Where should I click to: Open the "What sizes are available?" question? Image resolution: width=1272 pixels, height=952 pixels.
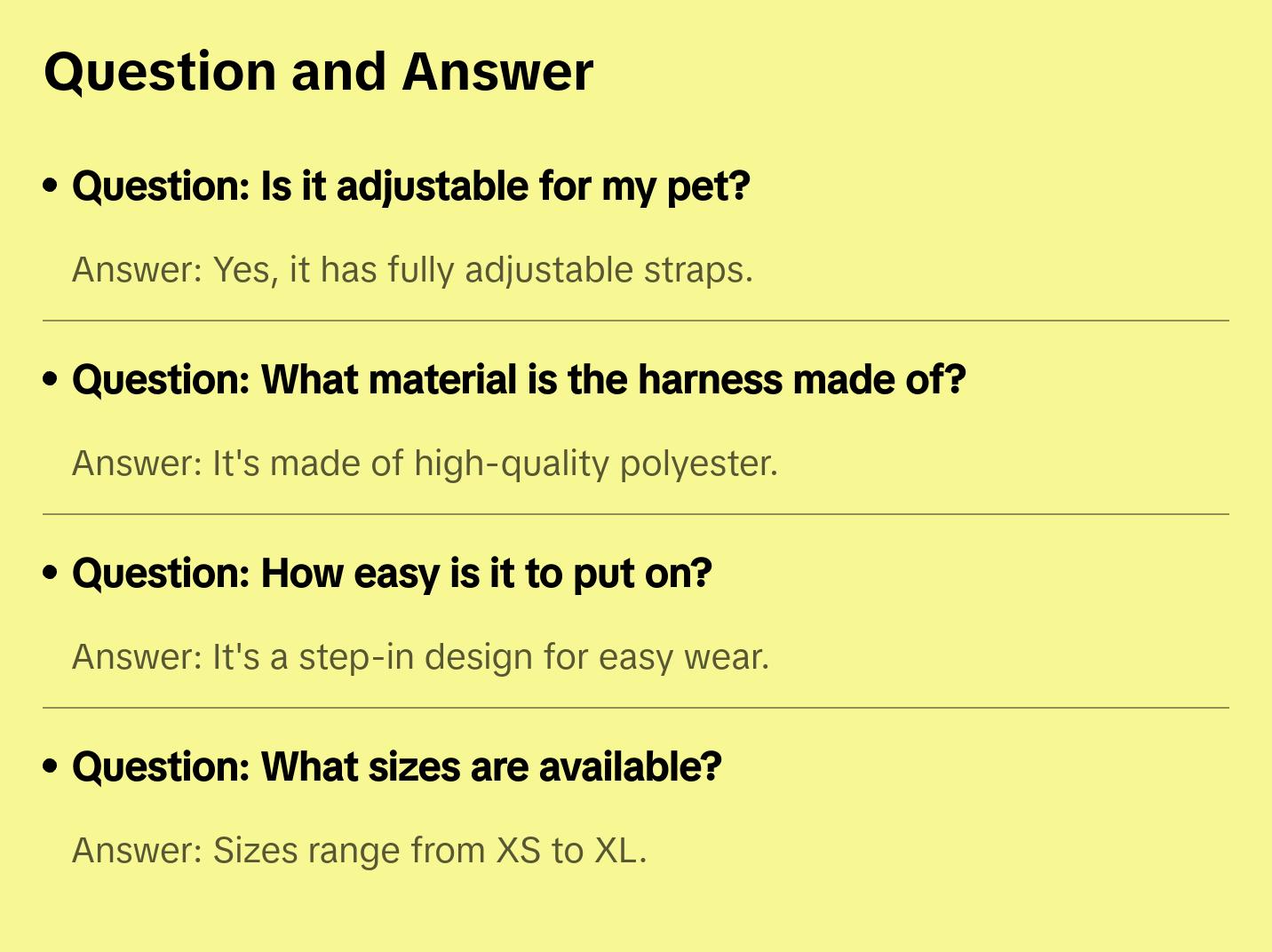point(396,767)
